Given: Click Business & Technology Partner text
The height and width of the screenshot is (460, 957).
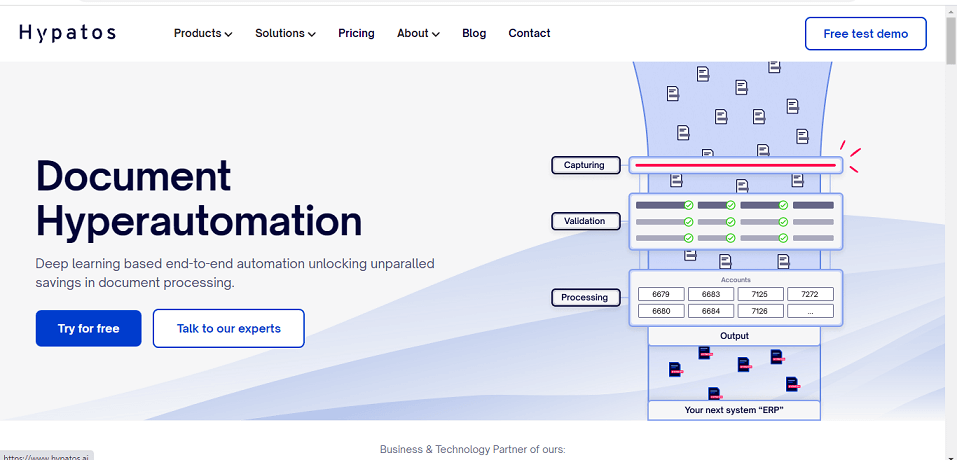Looking at the screenshot, I should pos(472,450).
